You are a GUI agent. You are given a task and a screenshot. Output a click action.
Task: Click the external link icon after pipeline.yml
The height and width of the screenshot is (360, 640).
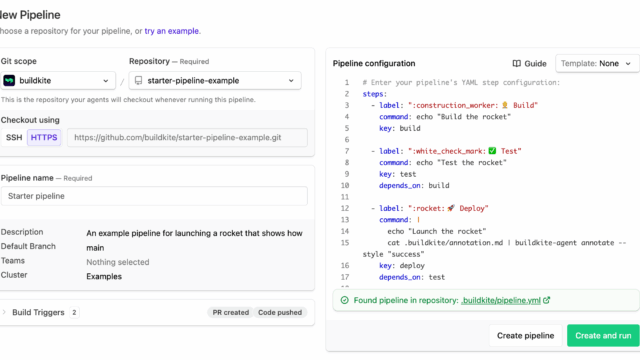[547, 300]
